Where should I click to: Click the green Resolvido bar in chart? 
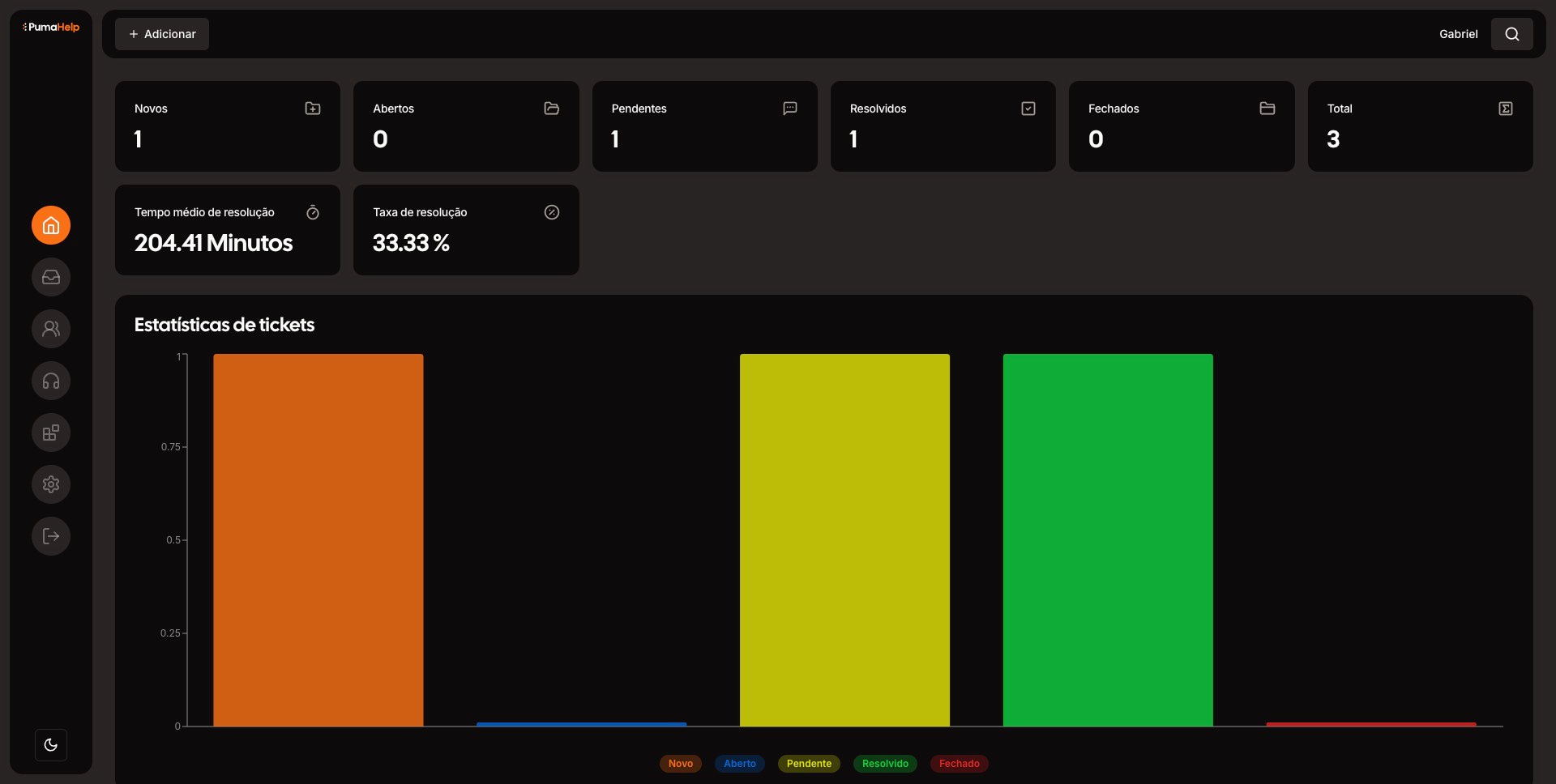coord(1108,540)
